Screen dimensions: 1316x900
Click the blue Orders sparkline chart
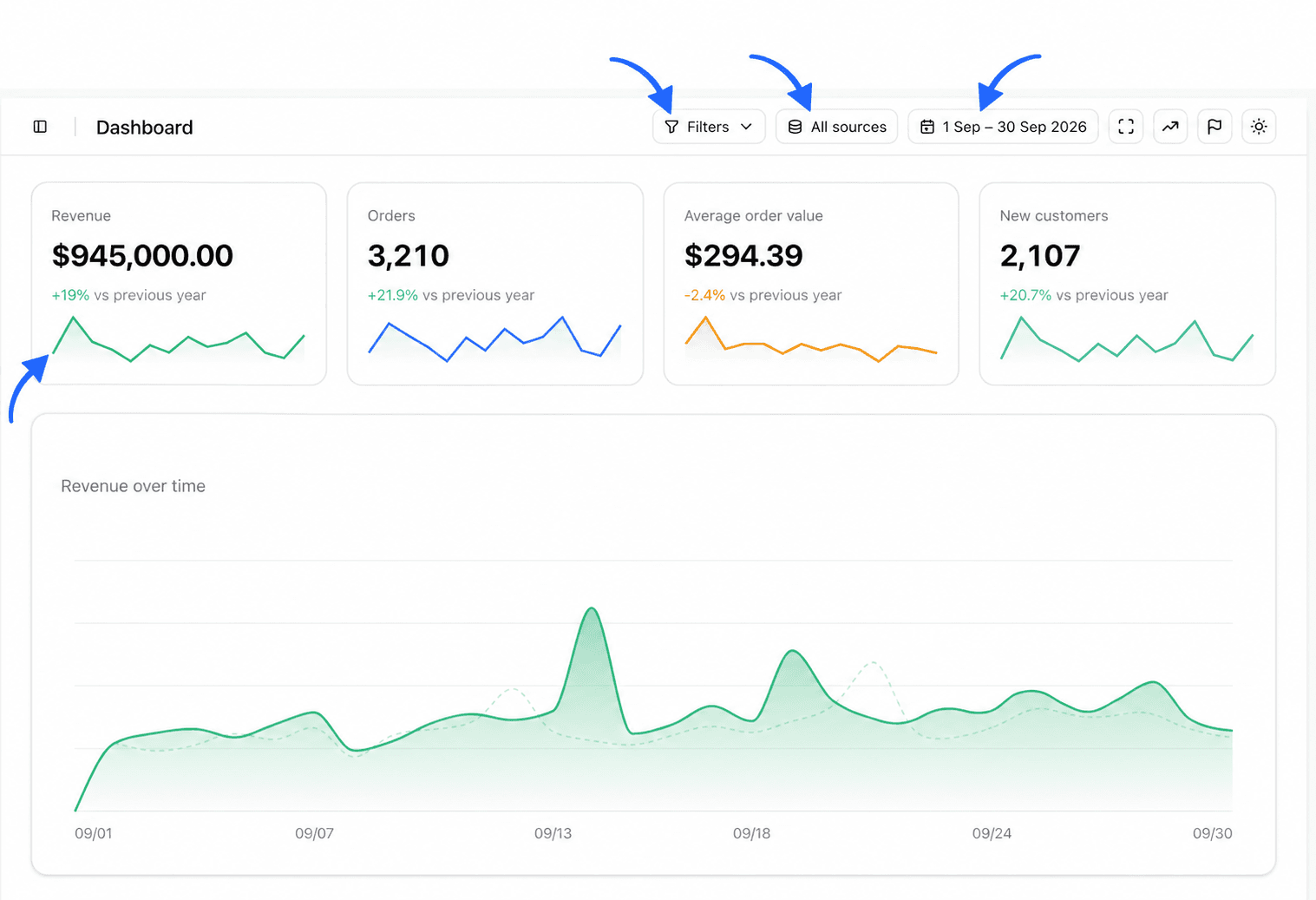point(495,339)
